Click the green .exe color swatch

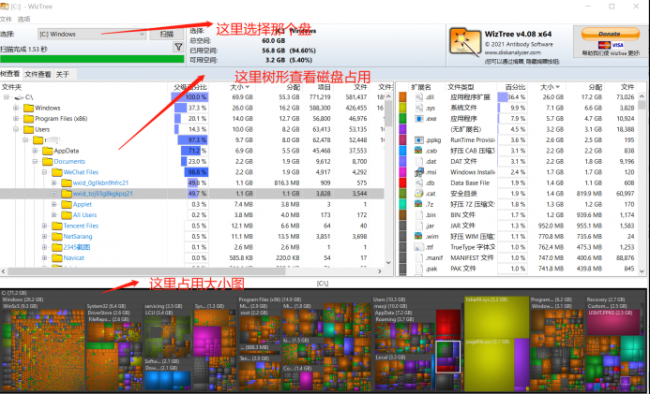tap(403, 119)
